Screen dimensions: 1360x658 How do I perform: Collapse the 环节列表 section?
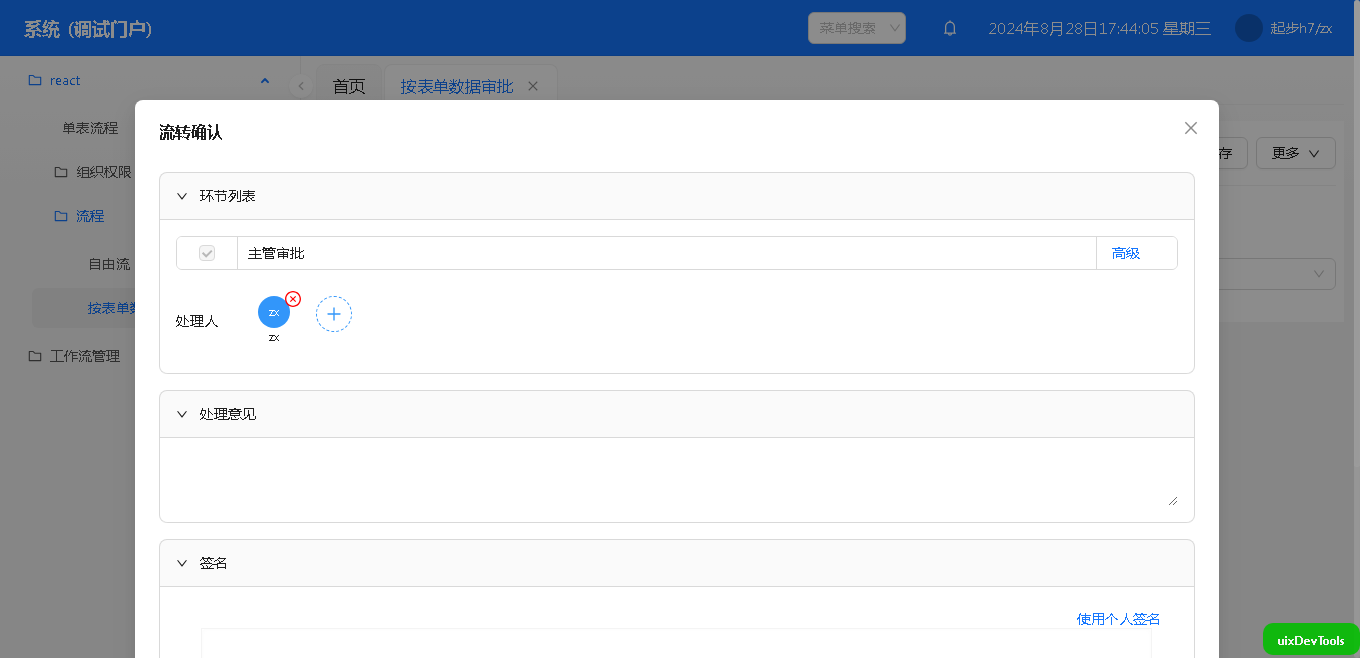(182, 196)
